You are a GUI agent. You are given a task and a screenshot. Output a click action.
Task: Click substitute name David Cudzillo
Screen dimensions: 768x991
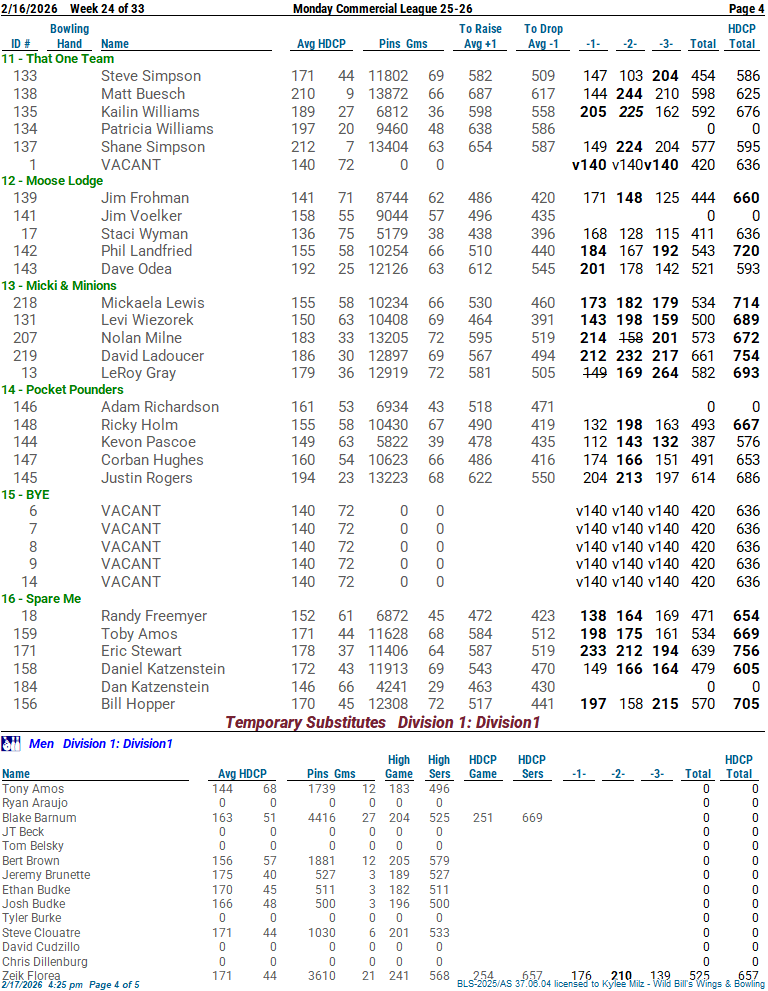[x=40, y=947]
